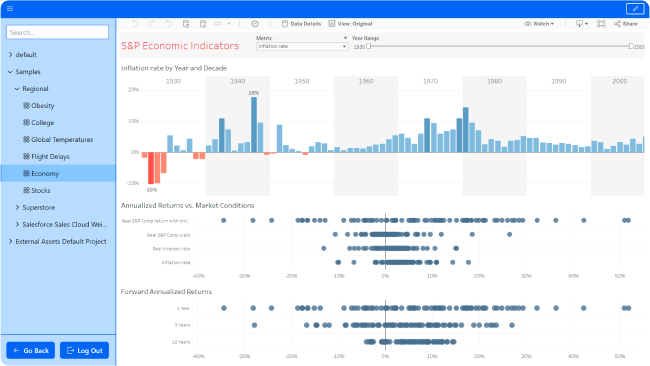Click the Inflation rate row label
The height and width of the screenshot is (366, 650).
(x=176, y=262)
